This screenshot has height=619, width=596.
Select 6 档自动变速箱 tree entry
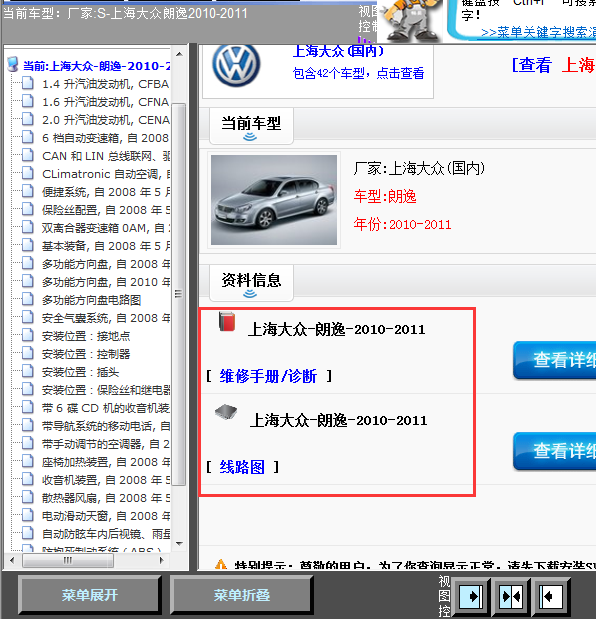[105, 138]
